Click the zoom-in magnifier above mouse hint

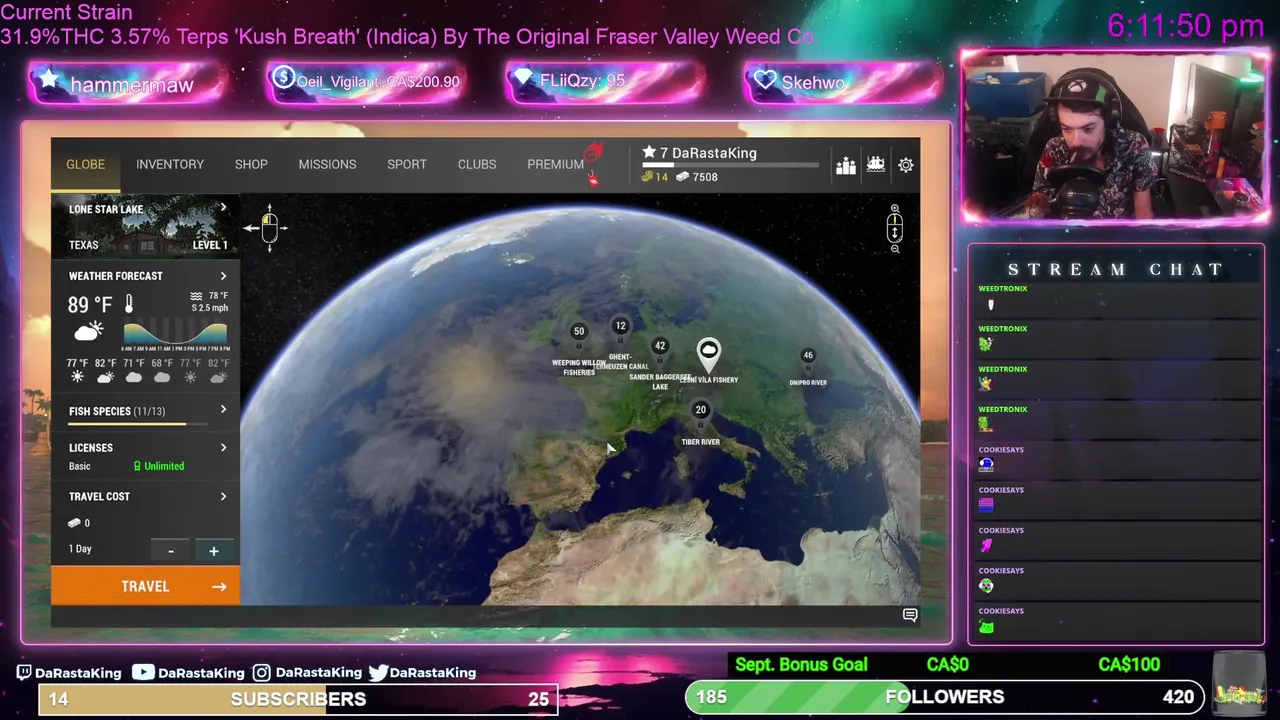point(895,209)
